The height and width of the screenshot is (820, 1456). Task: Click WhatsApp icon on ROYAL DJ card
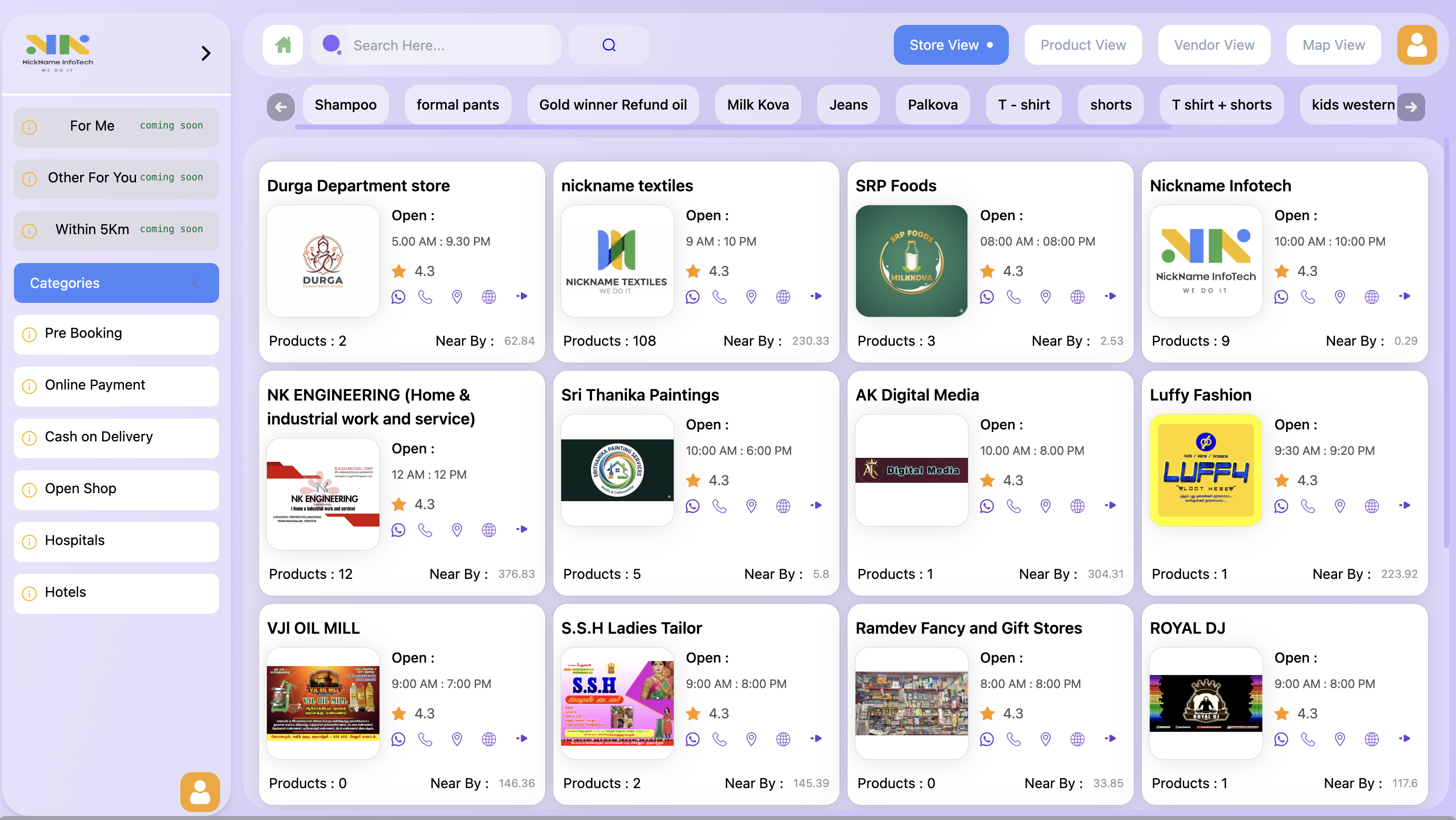[1280, 739]
